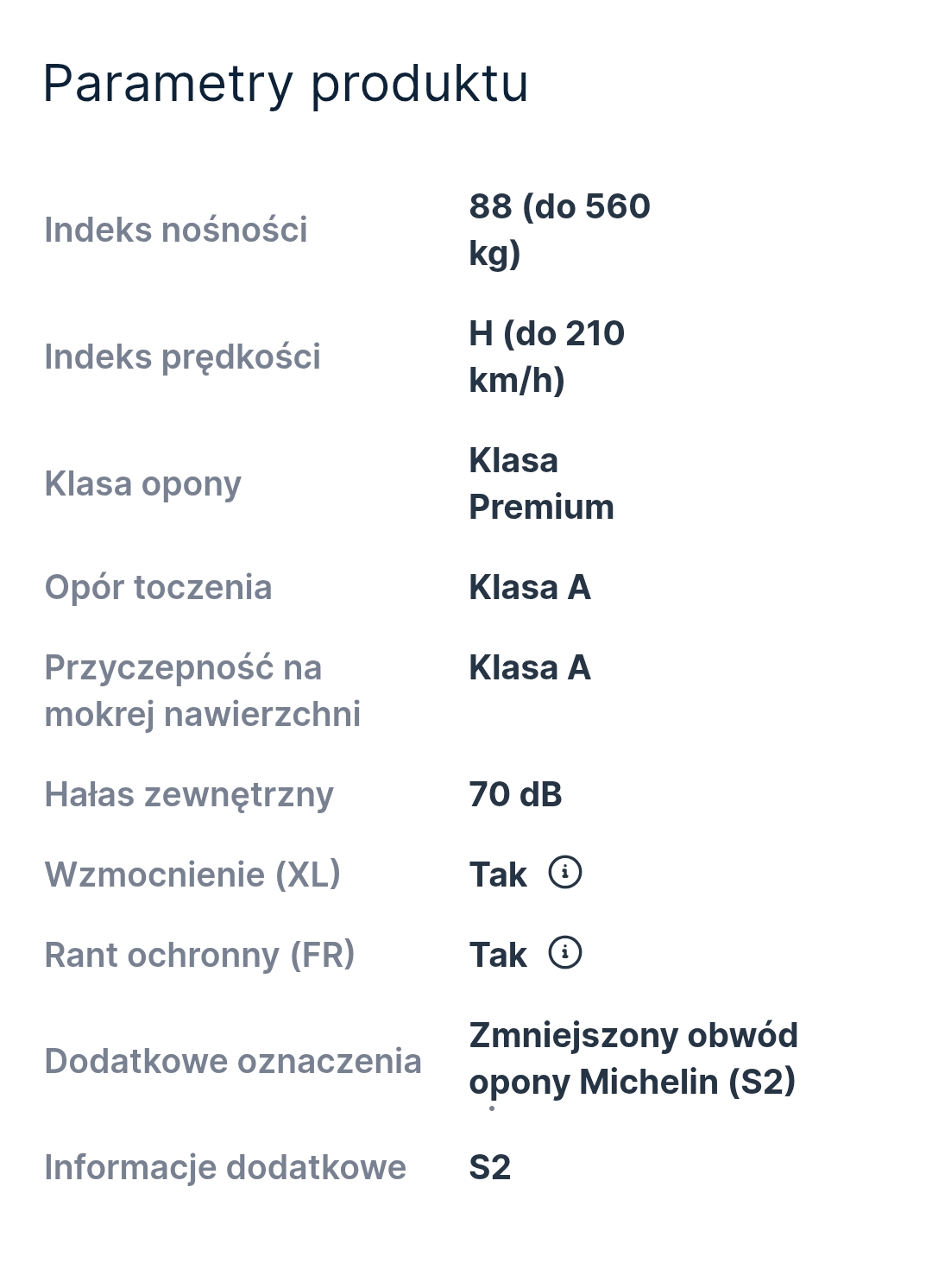This screenshot has width=932, height=1288.
Task: Select Zmniejszony obwód opony Michelin (S2) text
Action: (x=633, y=1058)
